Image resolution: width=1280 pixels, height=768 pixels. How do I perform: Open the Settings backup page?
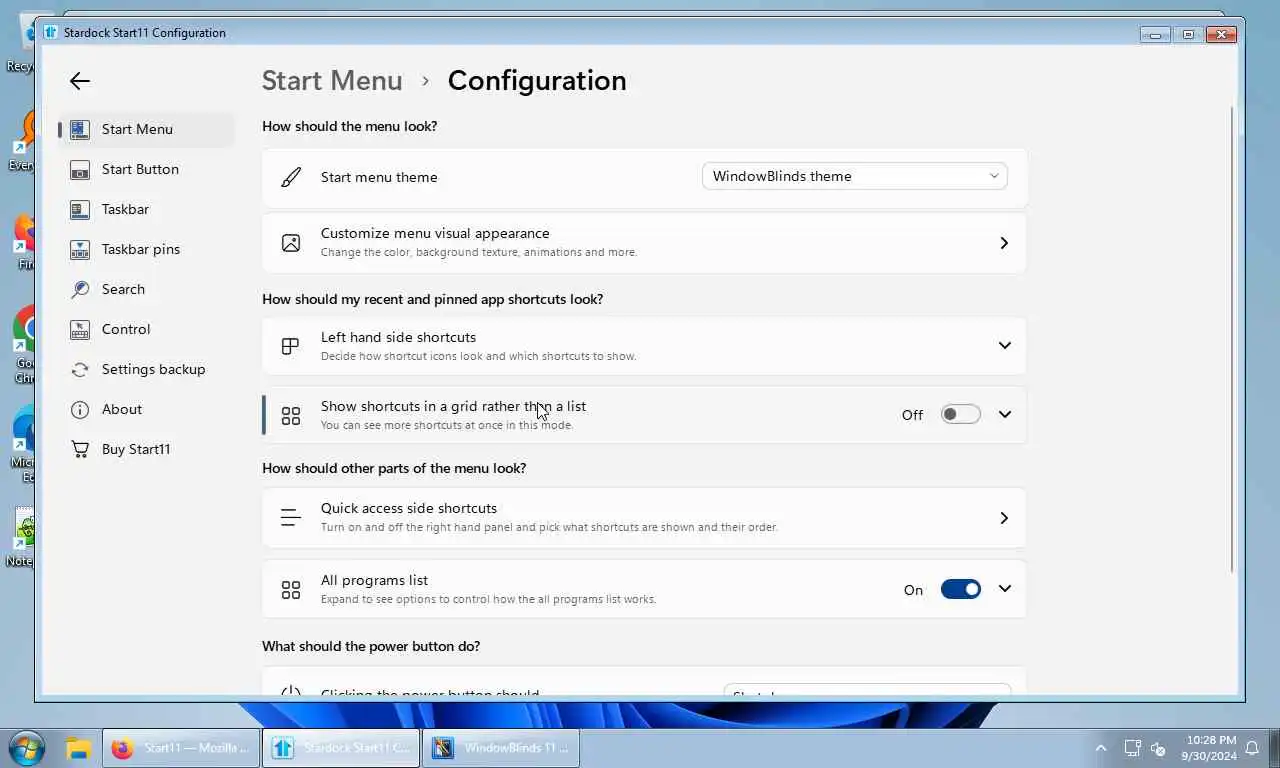pos(147,369)
